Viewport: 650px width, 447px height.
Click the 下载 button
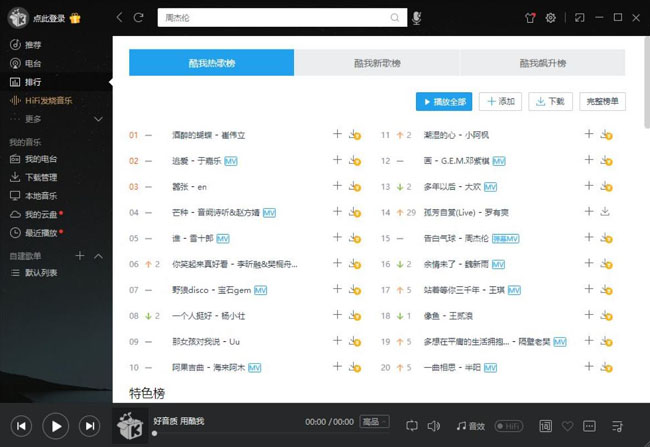pos(551,102)
